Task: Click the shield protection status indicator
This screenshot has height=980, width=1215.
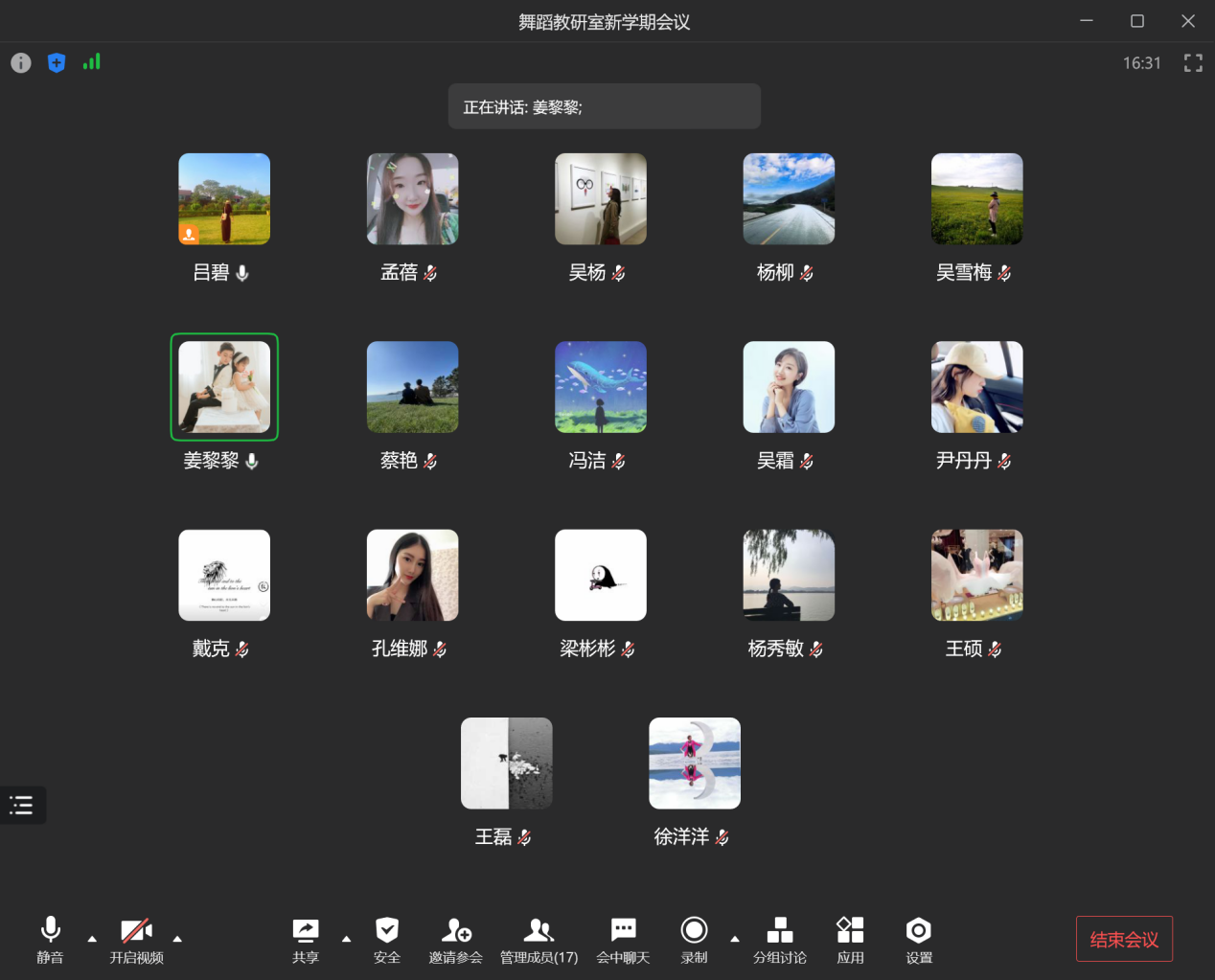Action: tap(56, 62)
